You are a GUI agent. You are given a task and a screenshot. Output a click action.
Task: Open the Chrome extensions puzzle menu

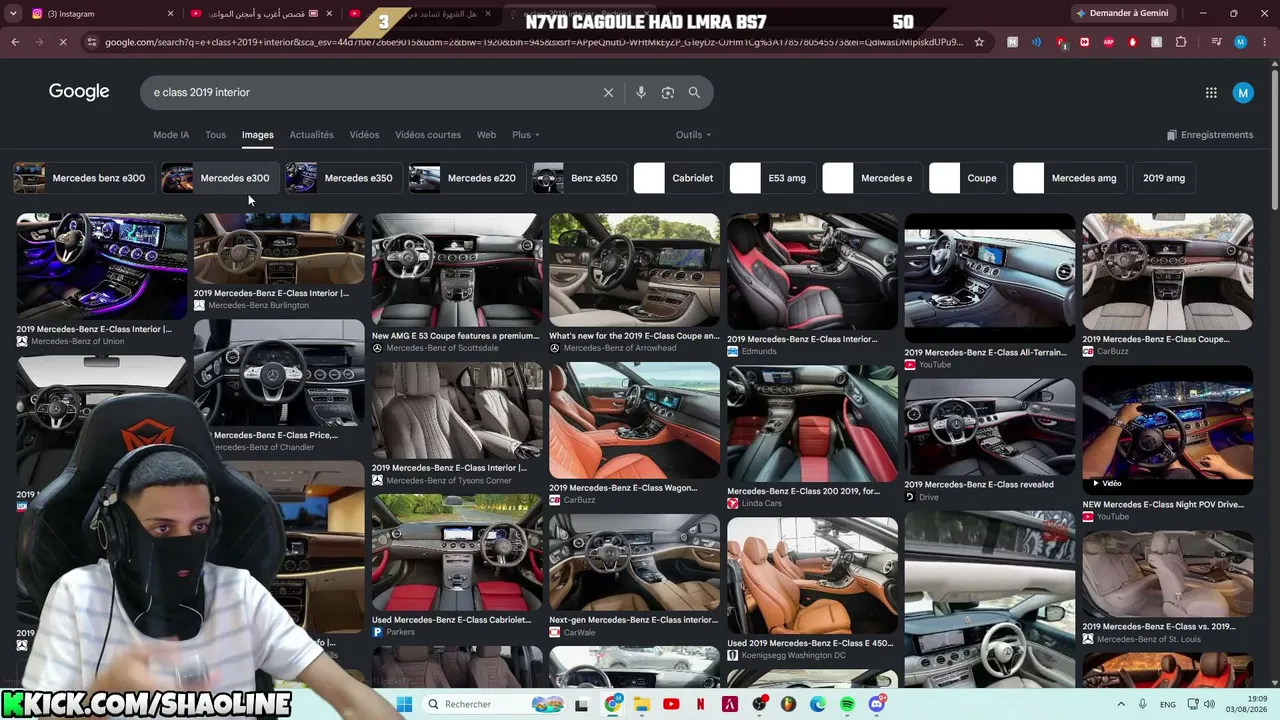click(x=1181, y=42)
